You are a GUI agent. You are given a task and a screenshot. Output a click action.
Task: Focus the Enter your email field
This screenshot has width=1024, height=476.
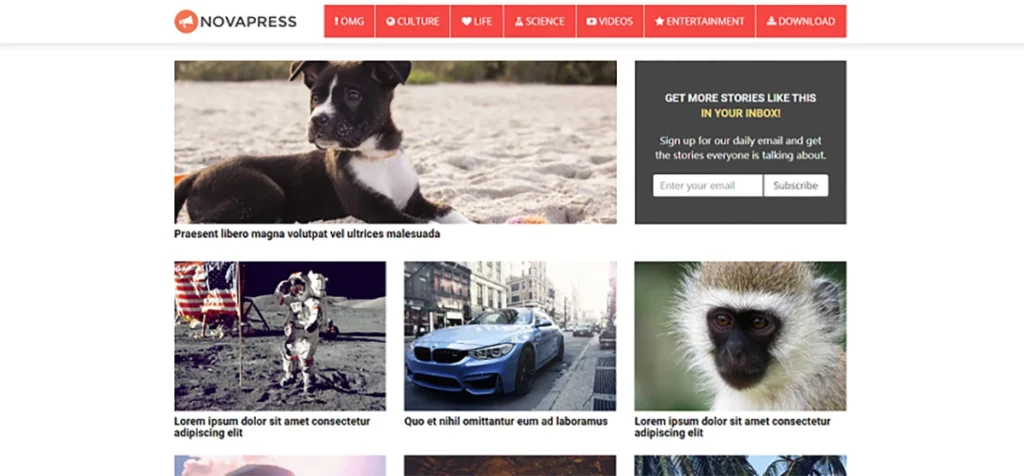tap(707, 185)
